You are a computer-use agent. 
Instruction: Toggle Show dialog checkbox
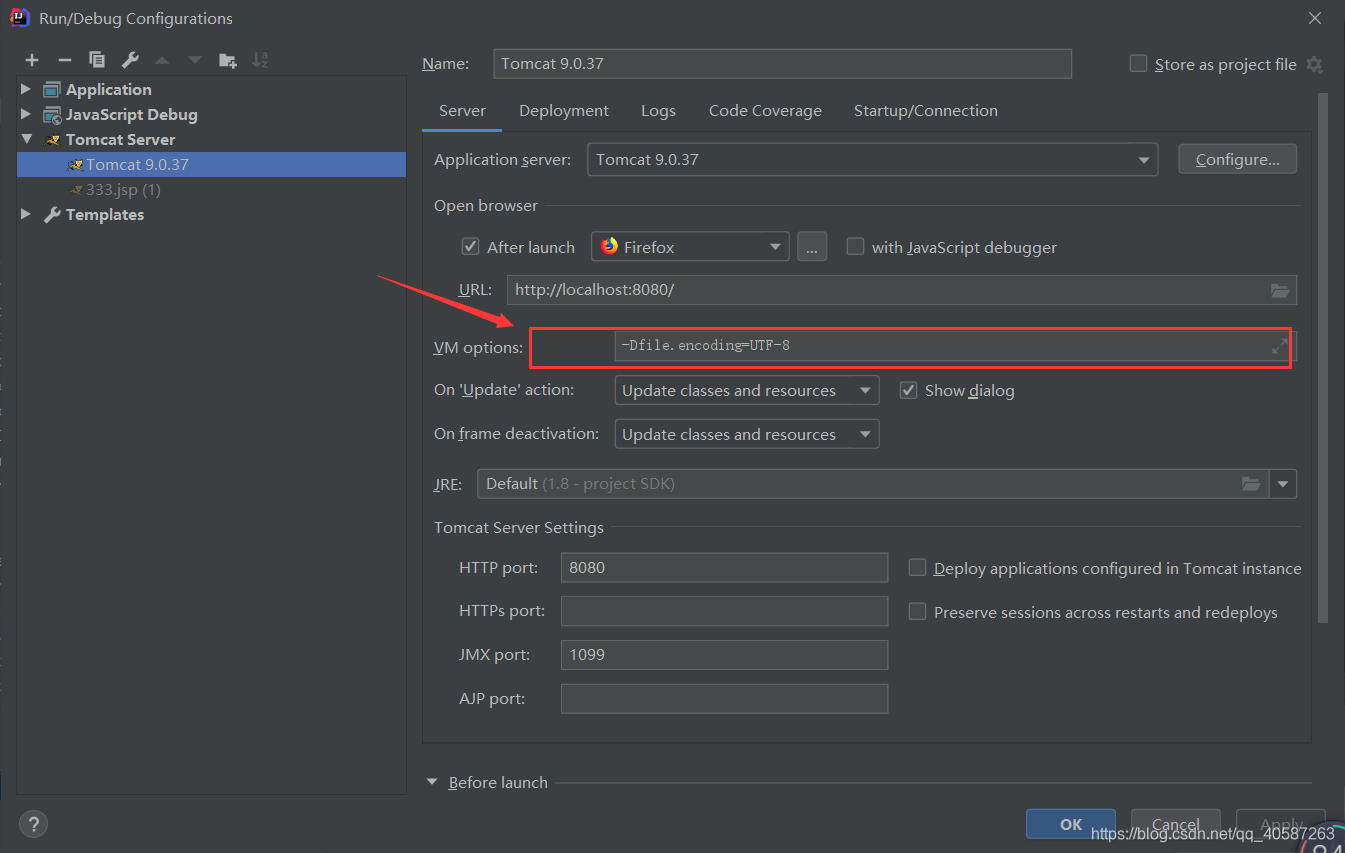pyautogui.click(x=908, y=390)
